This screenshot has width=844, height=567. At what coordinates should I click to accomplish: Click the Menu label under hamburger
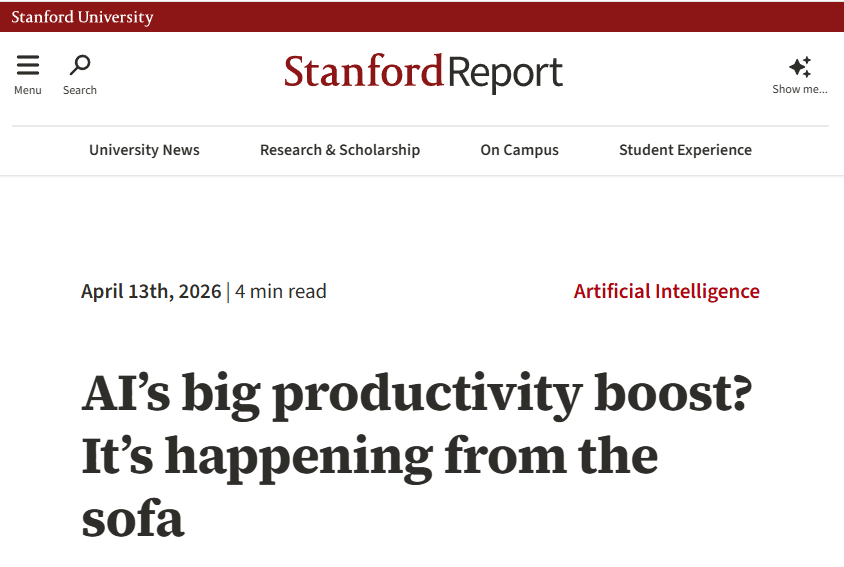(28, 90)
